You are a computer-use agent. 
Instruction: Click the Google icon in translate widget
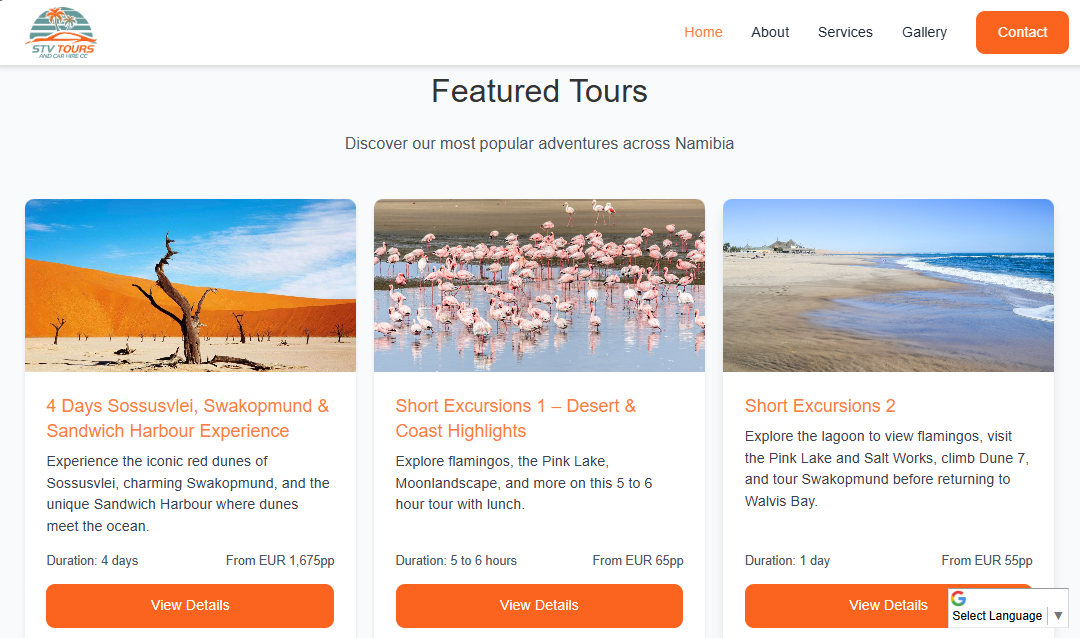click(959, 599)
